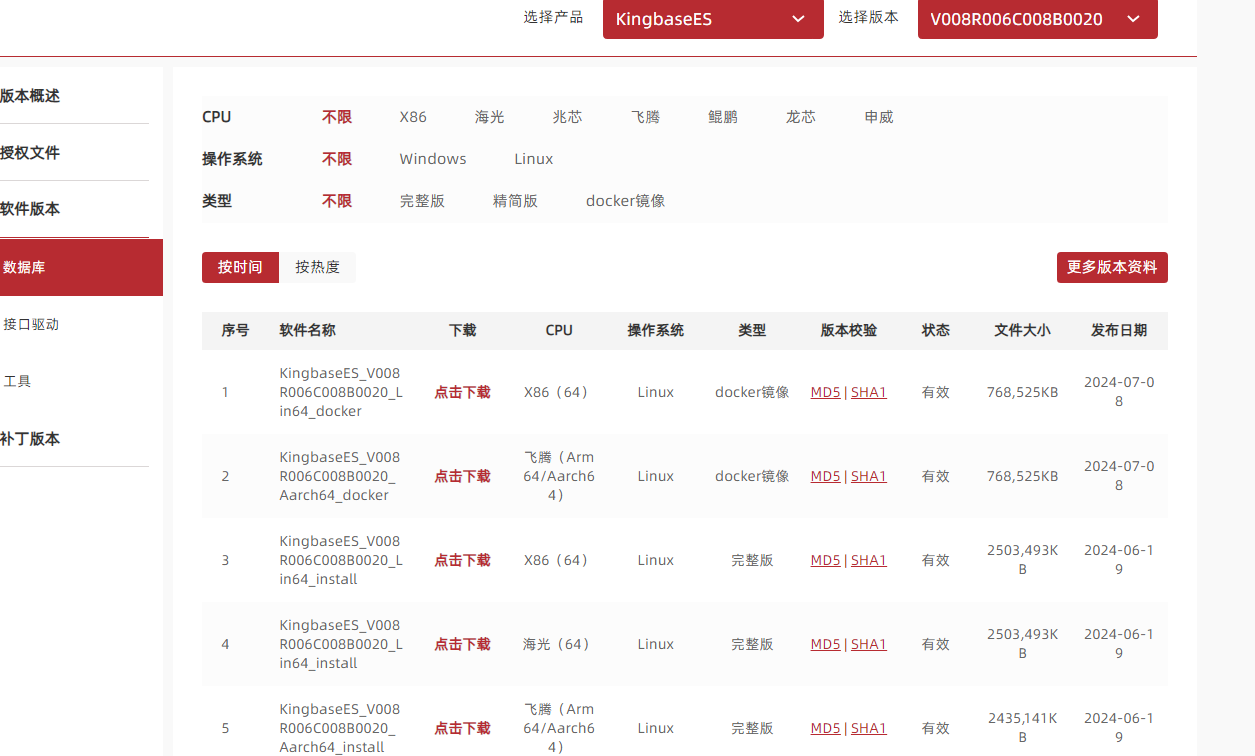
Task: Open SHA1 checksum for row 4
Action: click(869, 644)
